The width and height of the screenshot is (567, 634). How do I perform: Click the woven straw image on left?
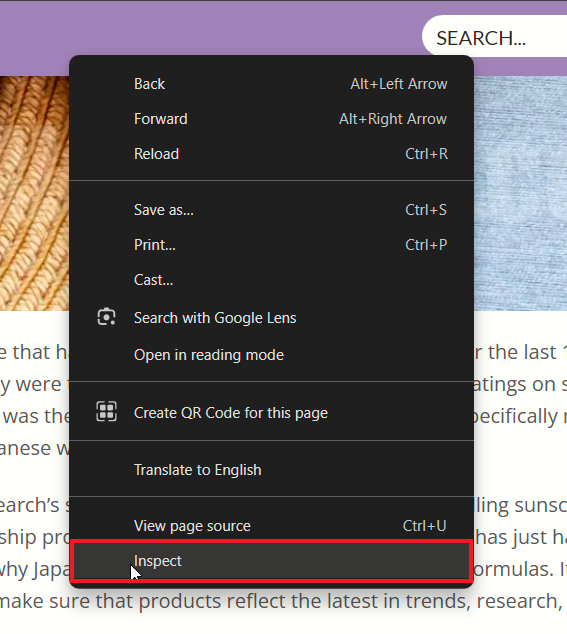[34, 193]
